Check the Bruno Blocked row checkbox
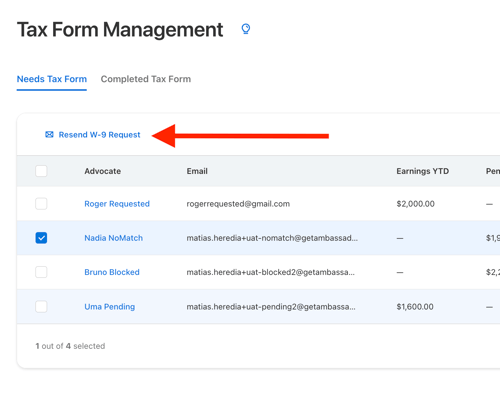This screenshot has width=500, height=406. coord(41,272)
